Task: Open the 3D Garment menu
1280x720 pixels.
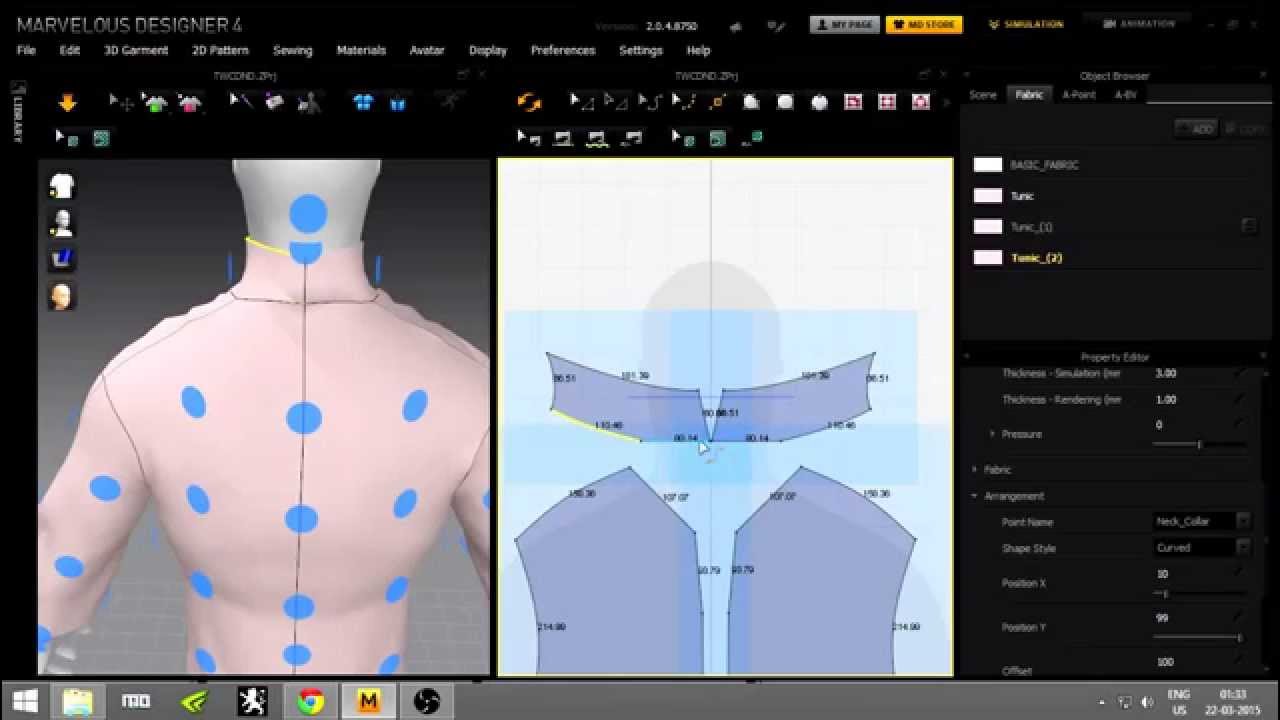Action: 136,50
